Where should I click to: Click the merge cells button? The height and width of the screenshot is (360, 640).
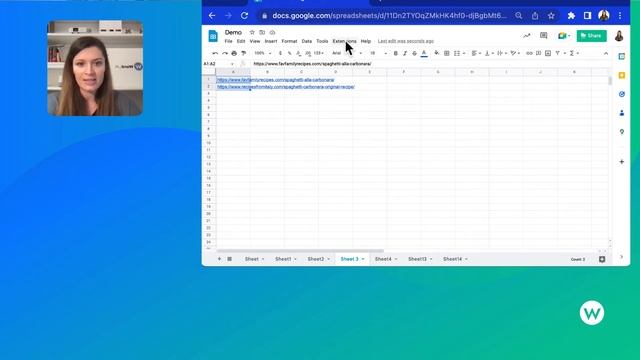(x=457, y=53)
